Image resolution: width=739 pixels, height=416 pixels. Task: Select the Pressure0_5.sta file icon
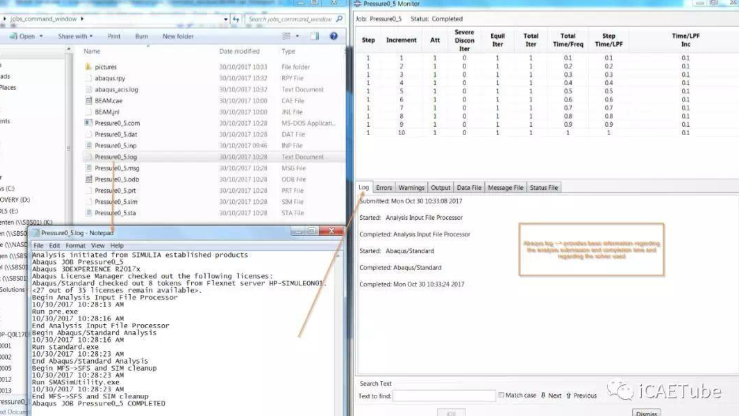[x=88, y=213]
